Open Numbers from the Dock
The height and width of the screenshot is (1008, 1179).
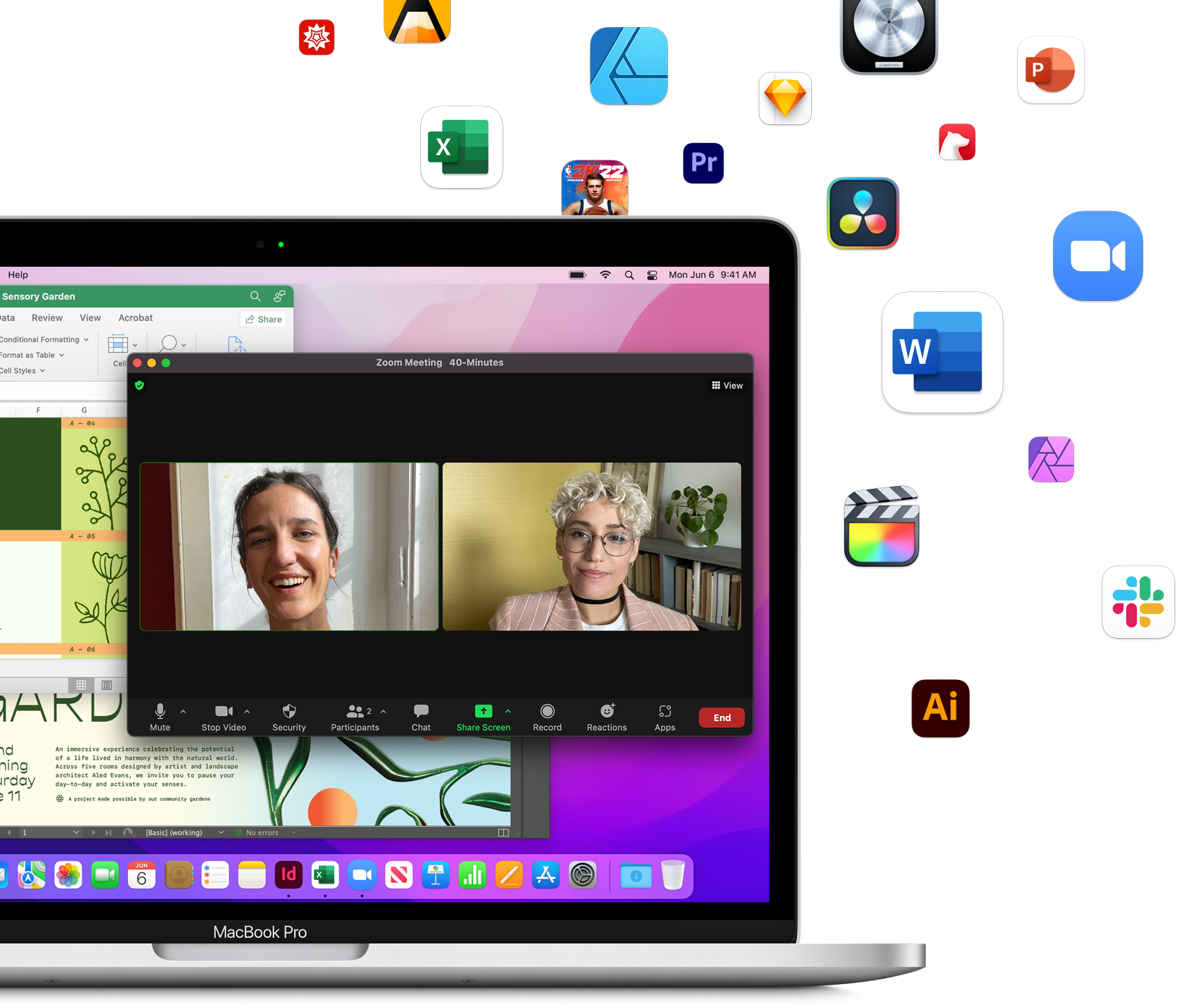(x=472, y=875)
